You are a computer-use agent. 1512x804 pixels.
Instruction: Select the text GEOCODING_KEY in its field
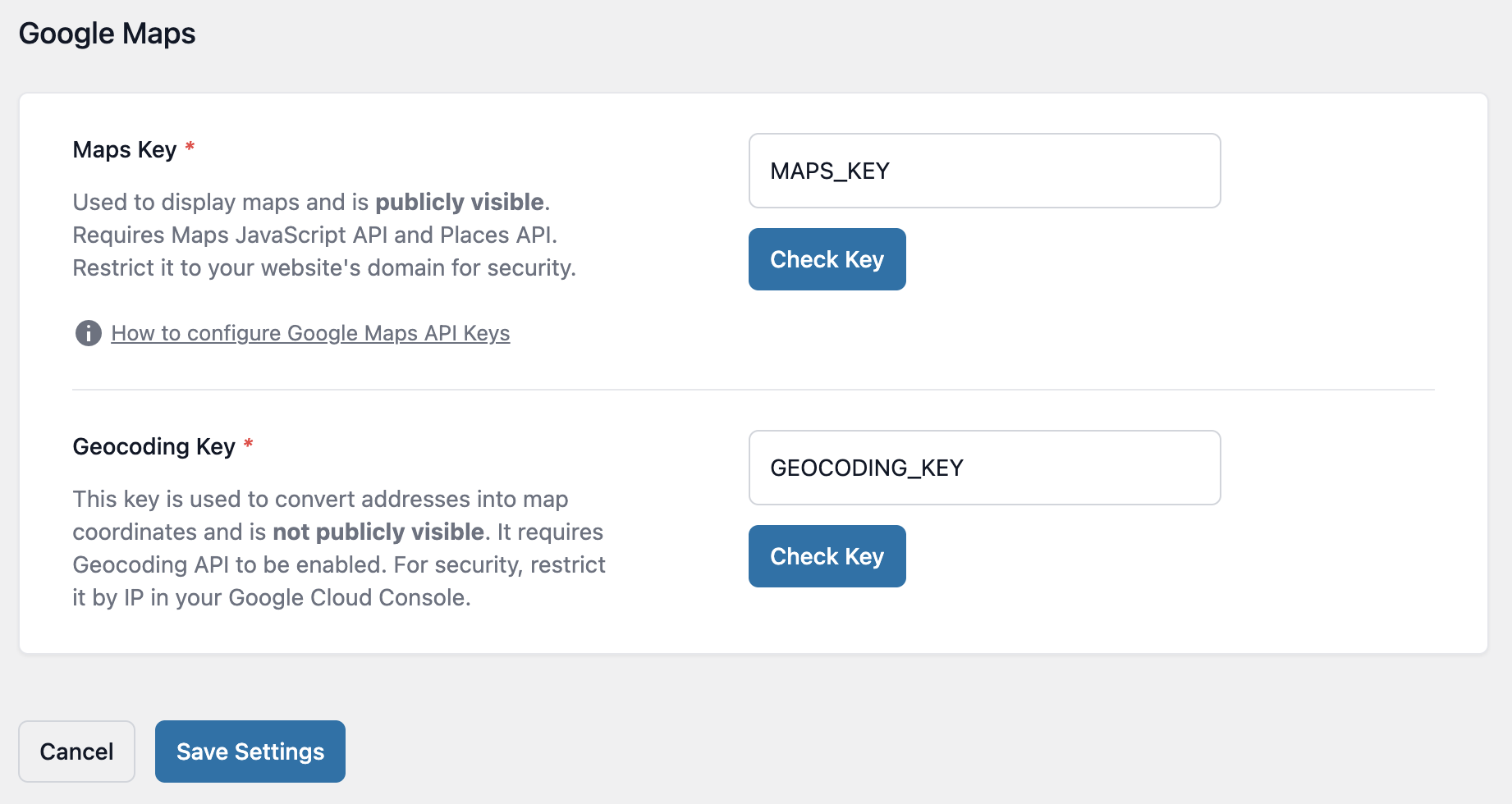point(866,468)
